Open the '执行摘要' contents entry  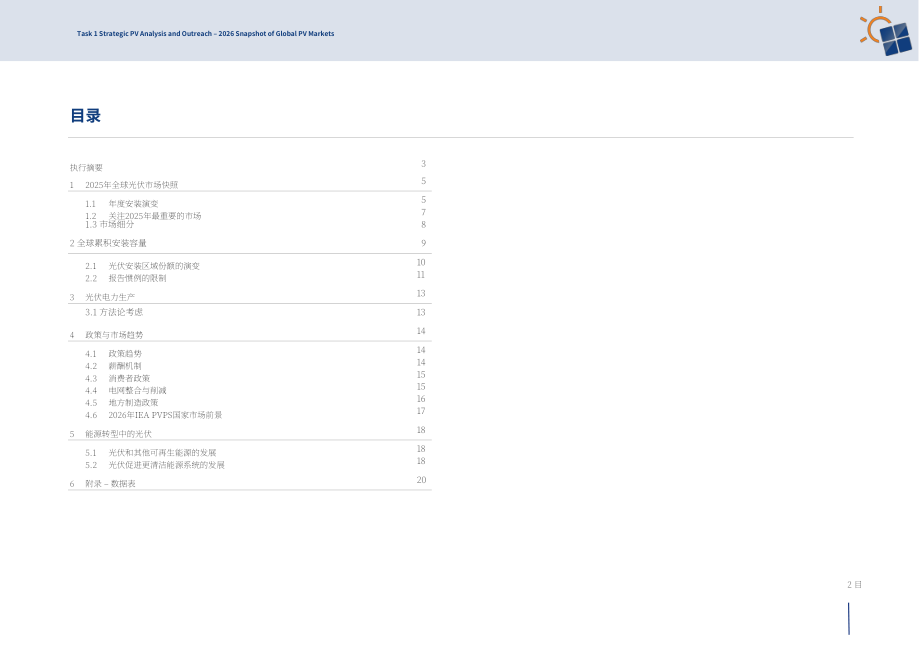pyautogui.click(x=86, y=168)
